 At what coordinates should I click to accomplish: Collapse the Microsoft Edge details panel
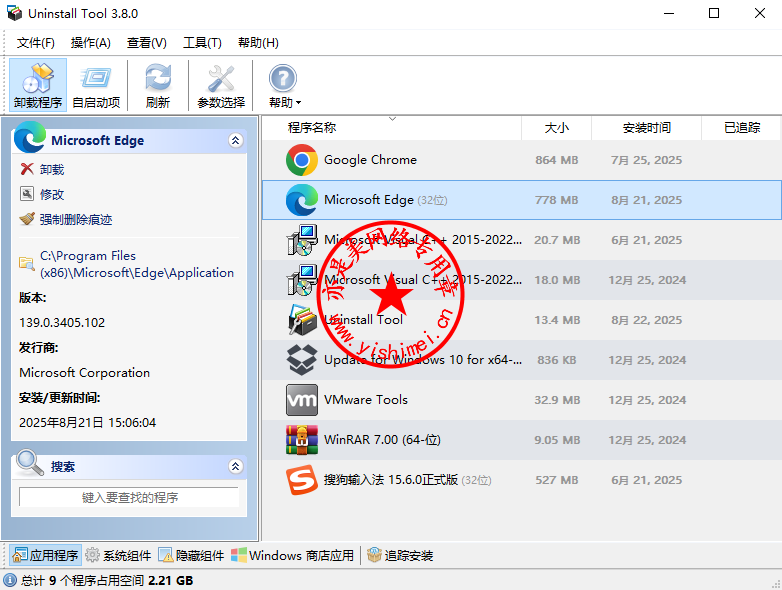(x=235, y=141)
